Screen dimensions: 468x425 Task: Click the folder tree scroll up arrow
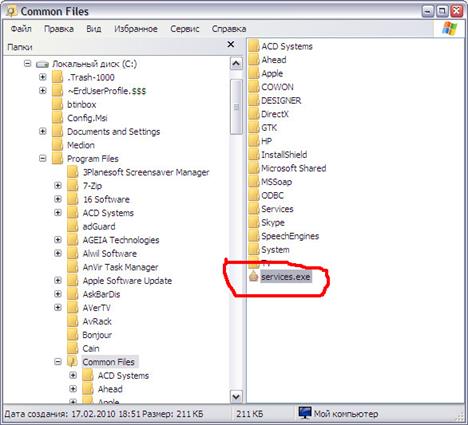point(236,63)
